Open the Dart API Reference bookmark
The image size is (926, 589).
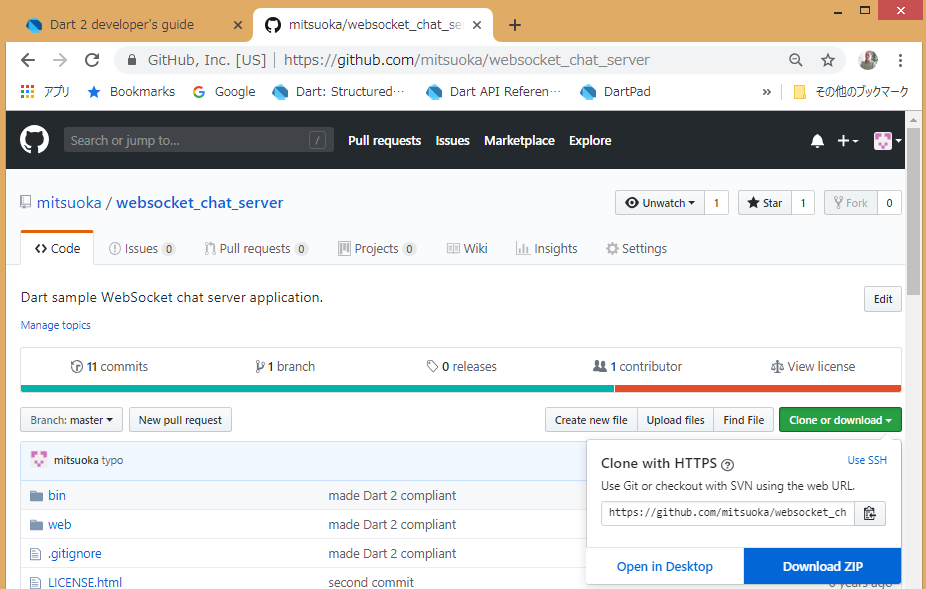pyautogui.click(x=494, y=92)
